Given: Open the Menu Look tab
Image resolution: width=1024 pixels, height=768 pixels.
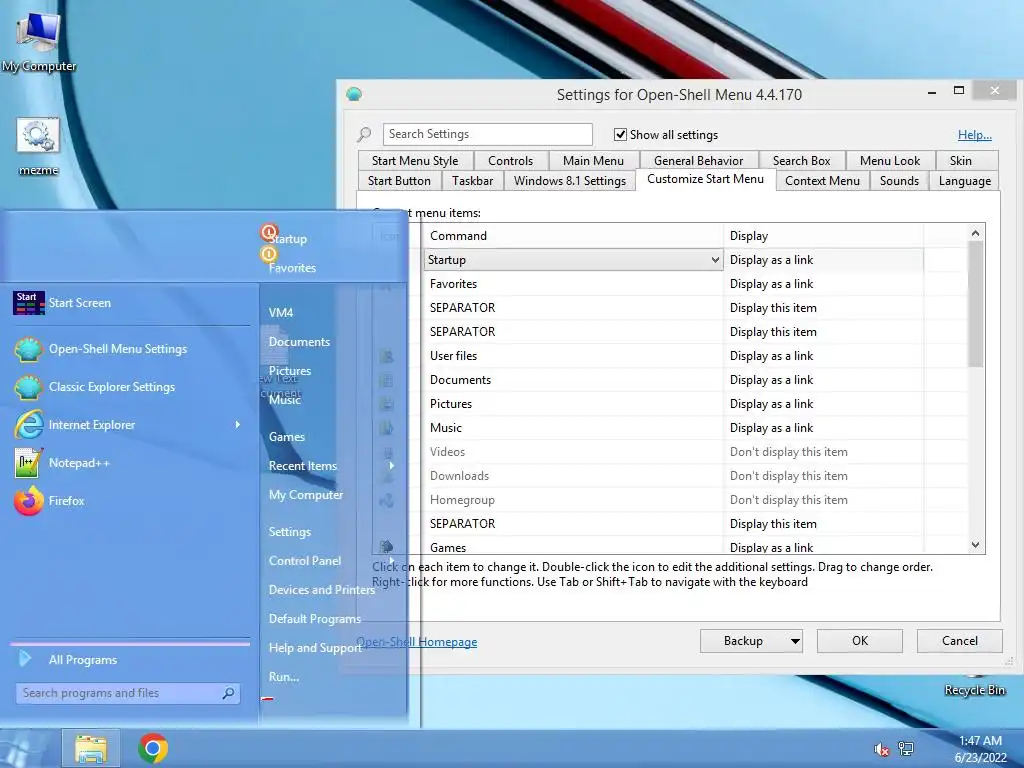Looking at the screenshot, I should click(x=889, y=161).
